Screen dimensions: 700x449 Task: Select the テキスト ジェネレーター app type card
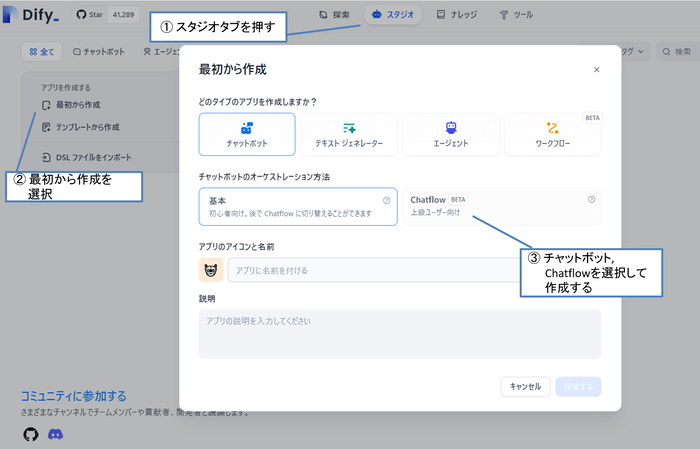349,134
